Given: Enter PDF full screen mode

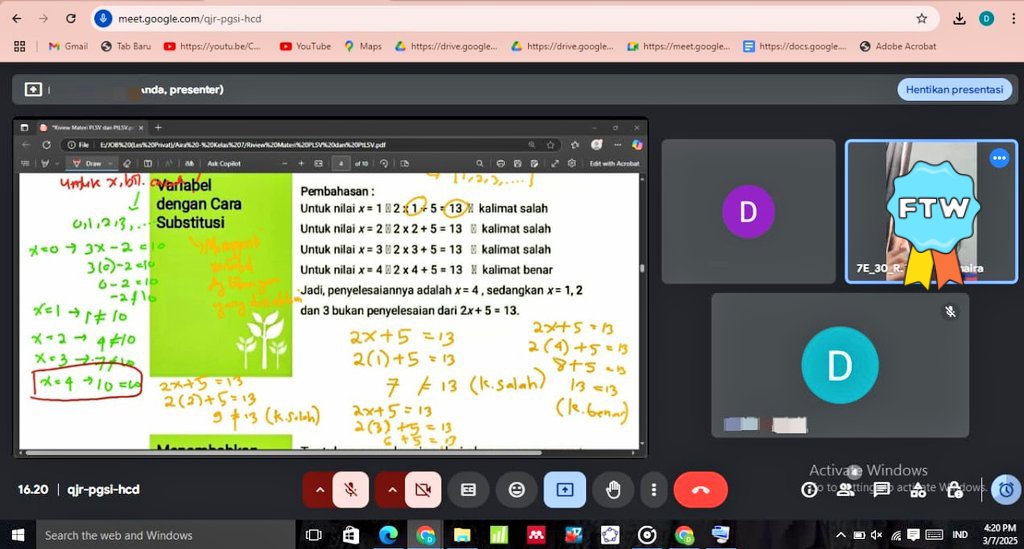Looking at the screenshot, I should coord(554,163).
